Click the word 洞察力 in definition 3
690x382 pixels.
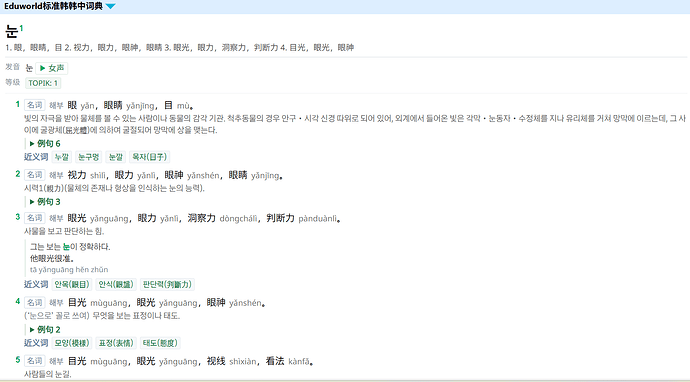click(x=202, y=218)
